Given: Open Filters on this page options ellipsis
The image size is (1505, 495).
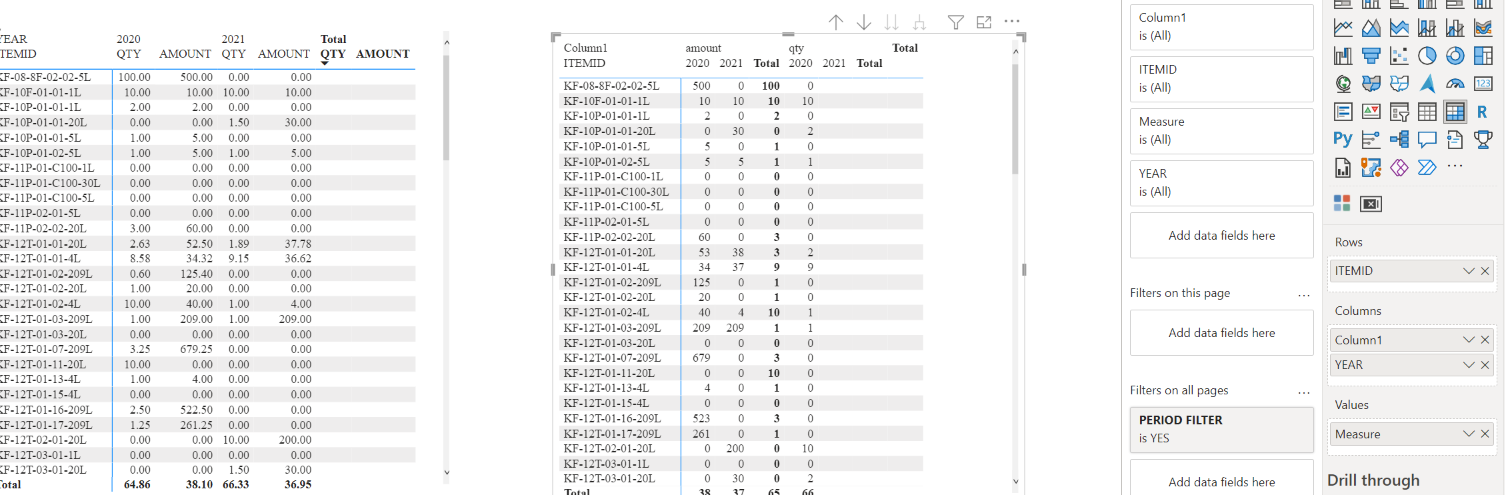Looking at the screenshot, I should click(x=1303, y=294).
